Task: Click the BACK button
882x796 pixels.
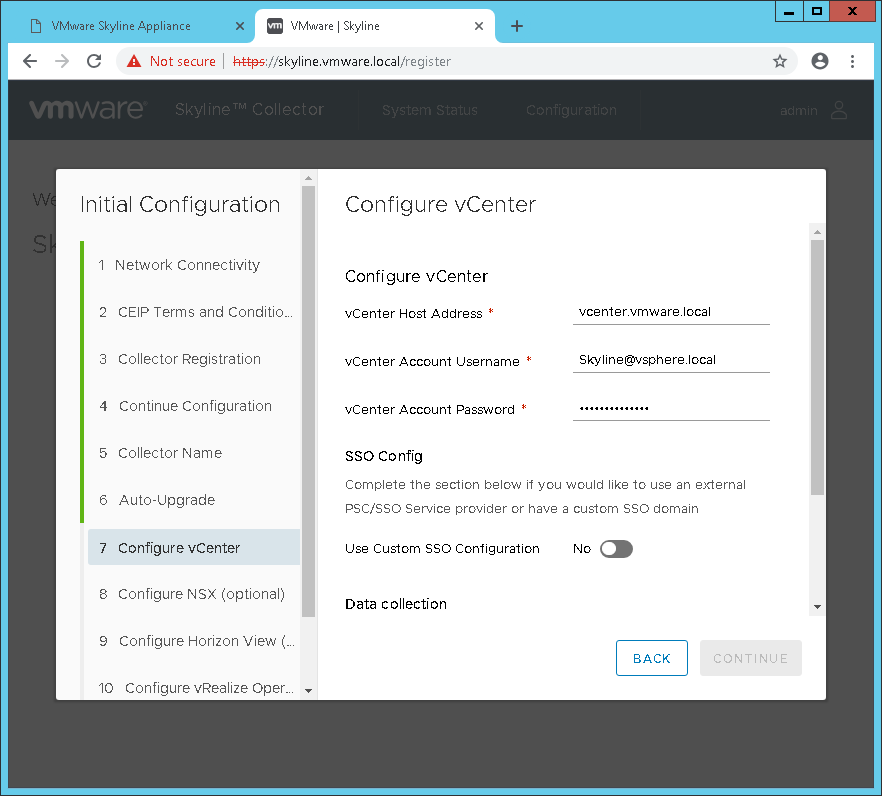Action: (x=651, y=658)
